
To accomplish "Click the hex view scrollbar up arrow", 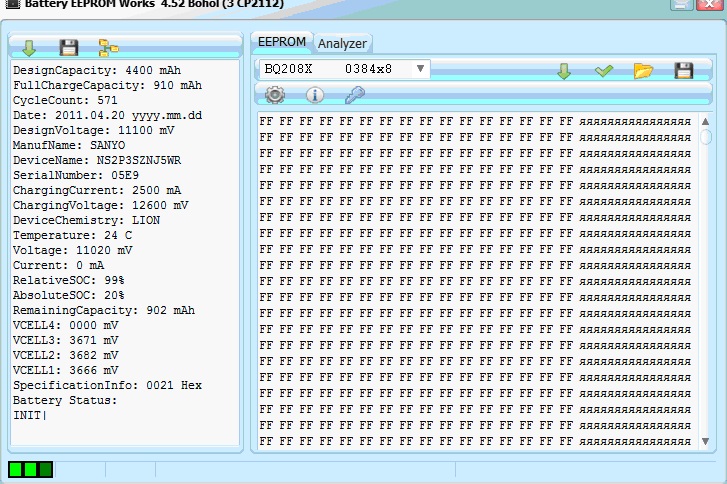I will click(706, 122).
